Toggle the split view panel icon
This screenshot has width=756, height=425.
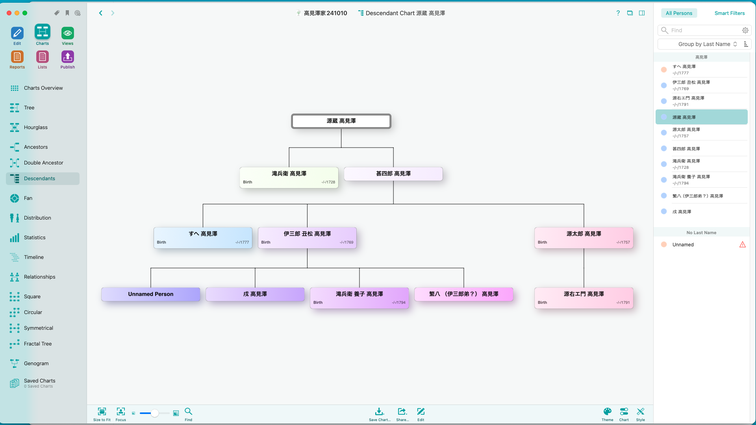pos(642,13)
